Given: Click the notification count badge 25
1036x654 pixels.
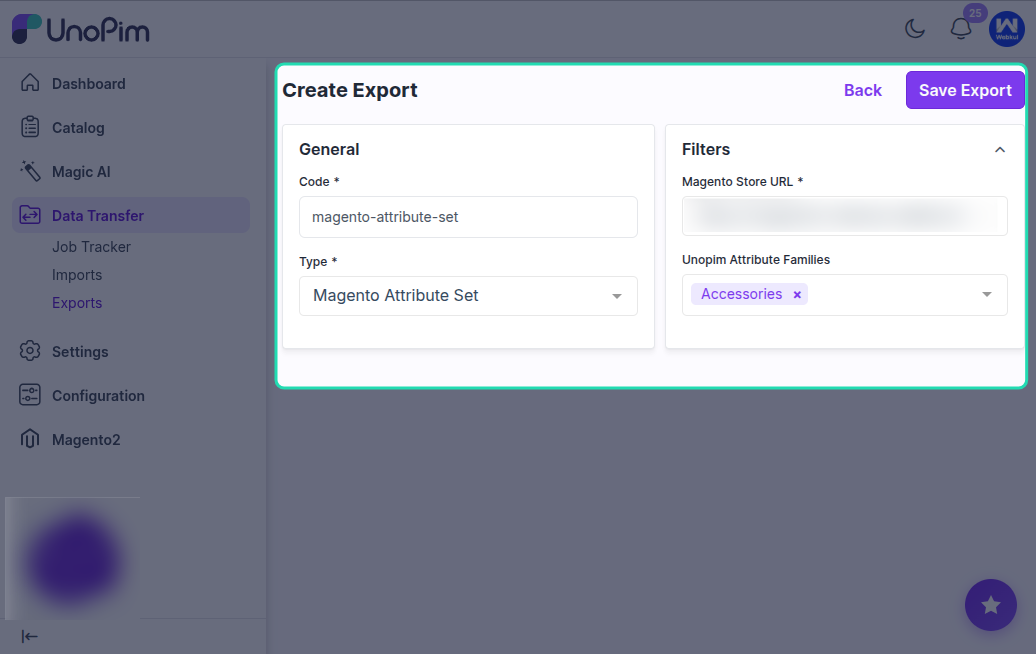Looking at the screenshot, I should 975,13.
